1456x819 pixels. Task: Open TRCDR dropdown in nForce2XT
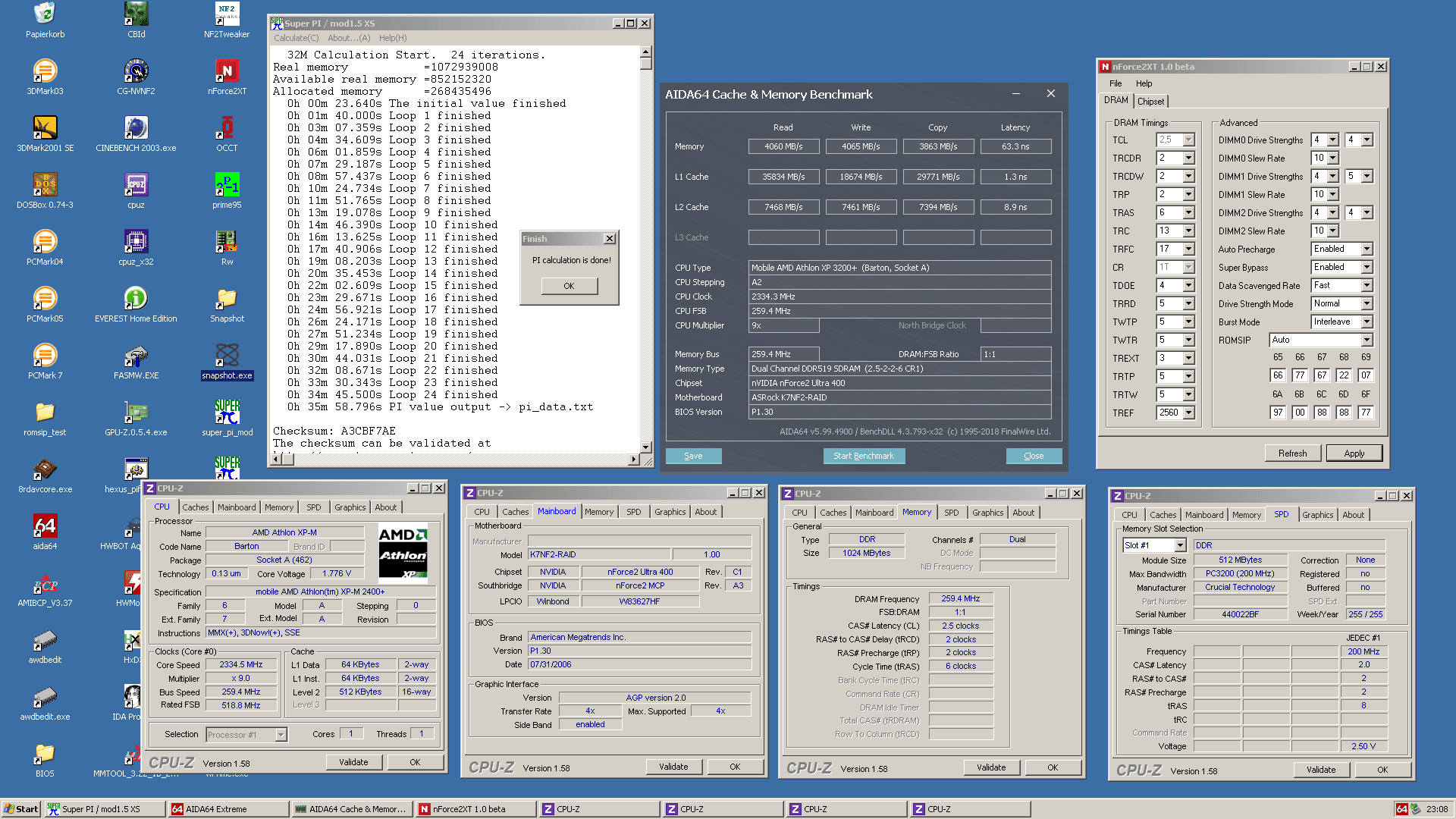tap(1188, 158)
